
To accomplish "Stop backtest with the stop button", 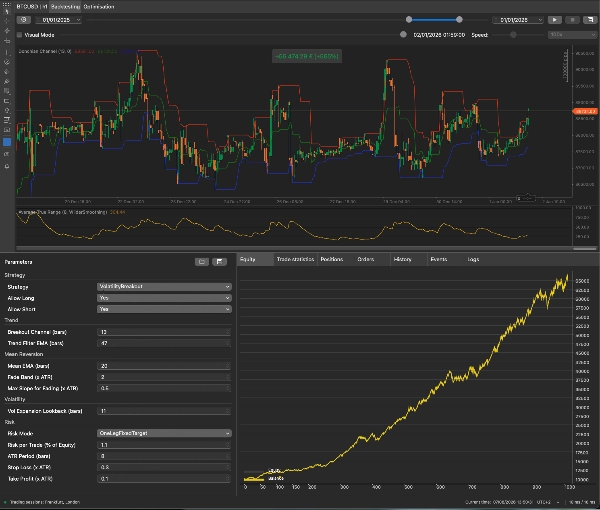I will point(572,20).
